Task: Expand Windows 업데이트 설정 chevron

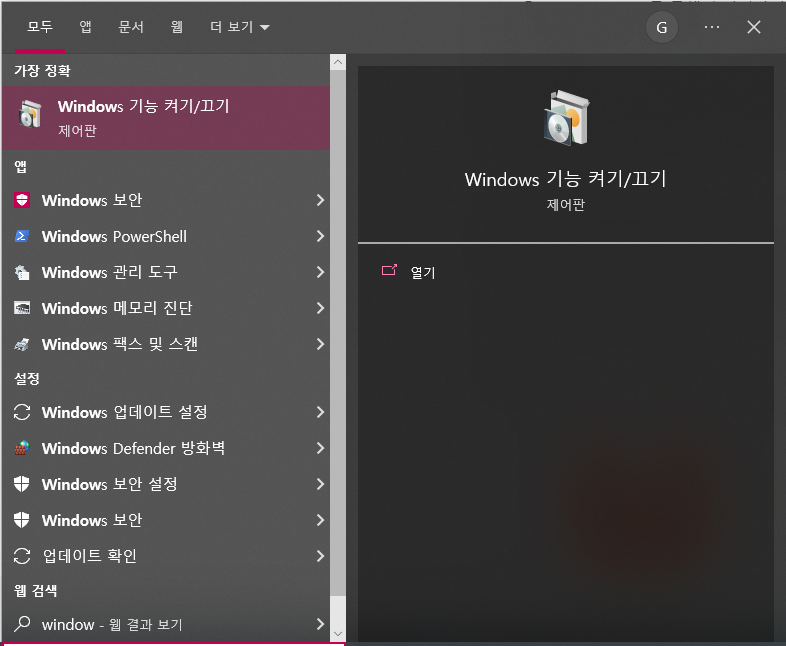Action: [x=320, y=412]
